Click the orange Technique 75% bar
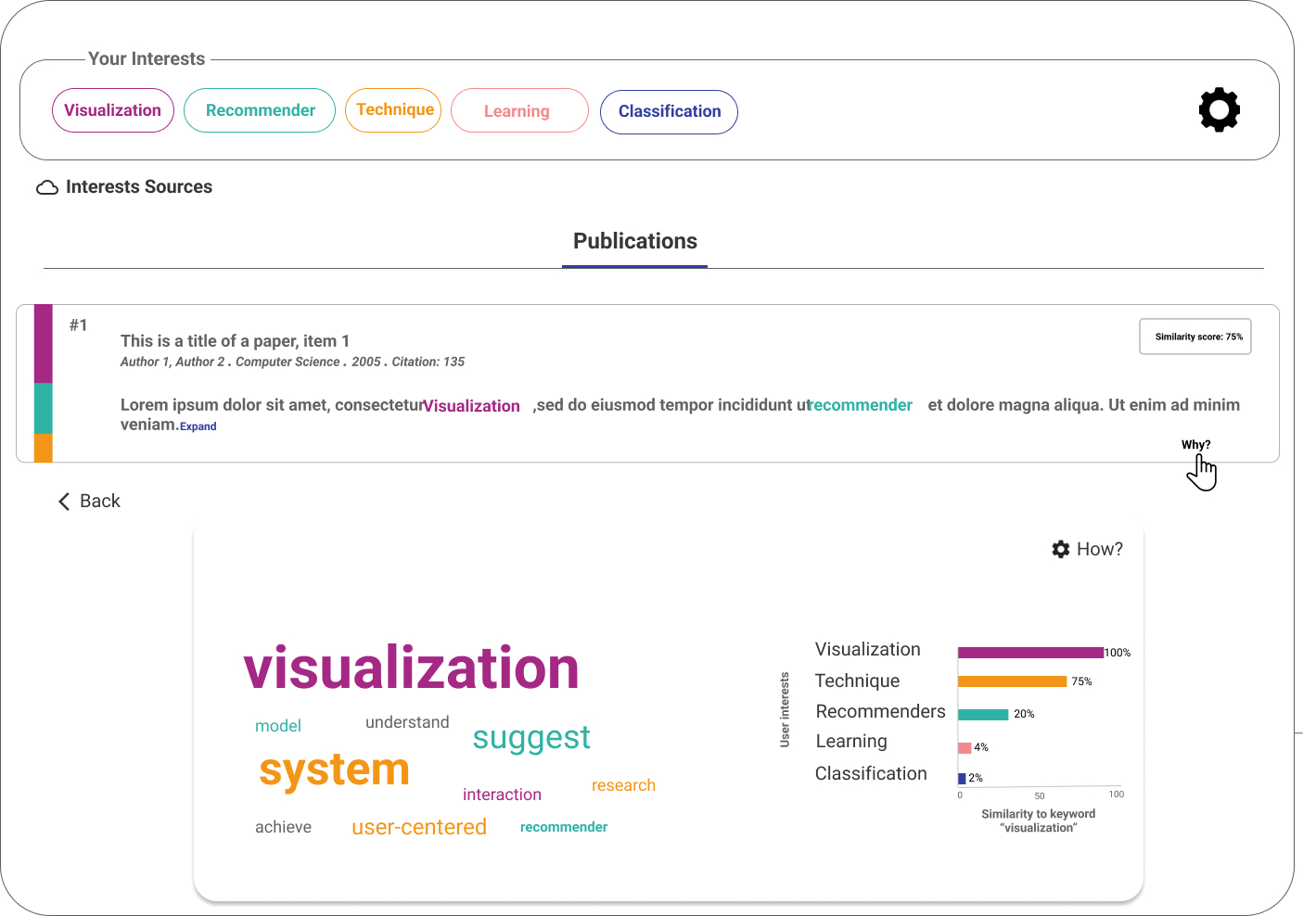The image size is (1316, 916). 1012,681
